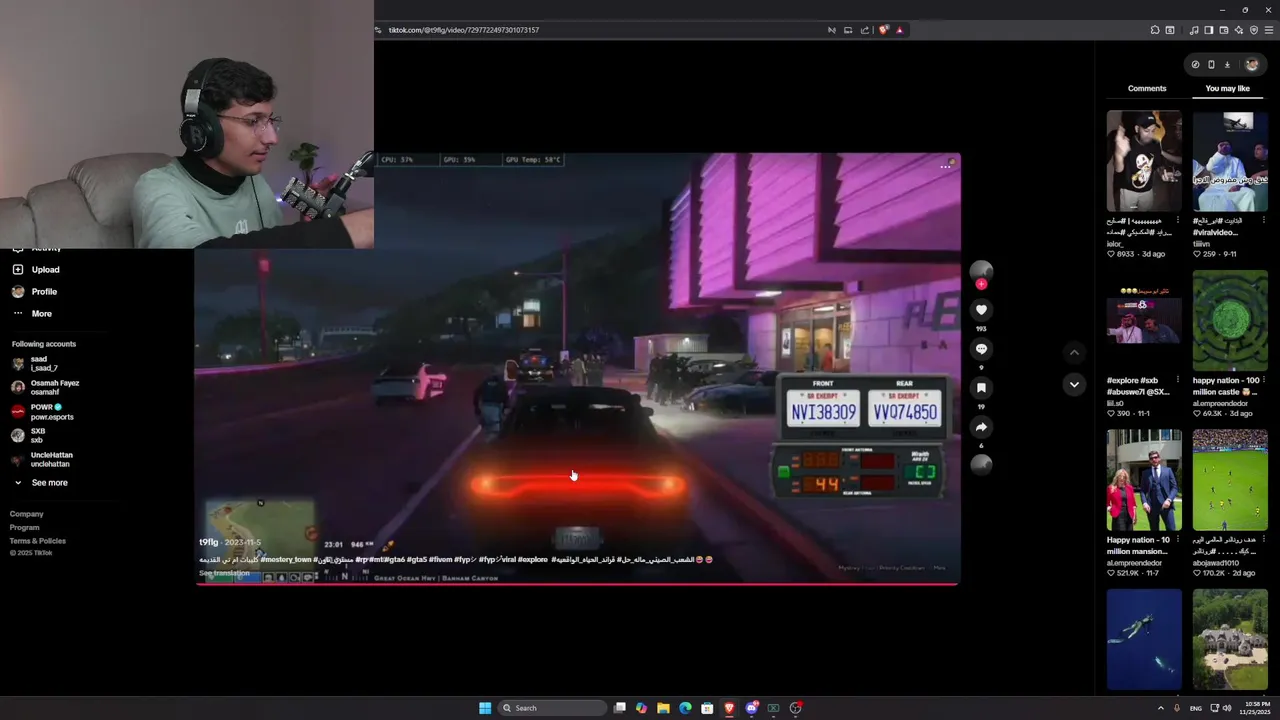
Task: Open the profile avatar menu
Action: click(1251, 65)
